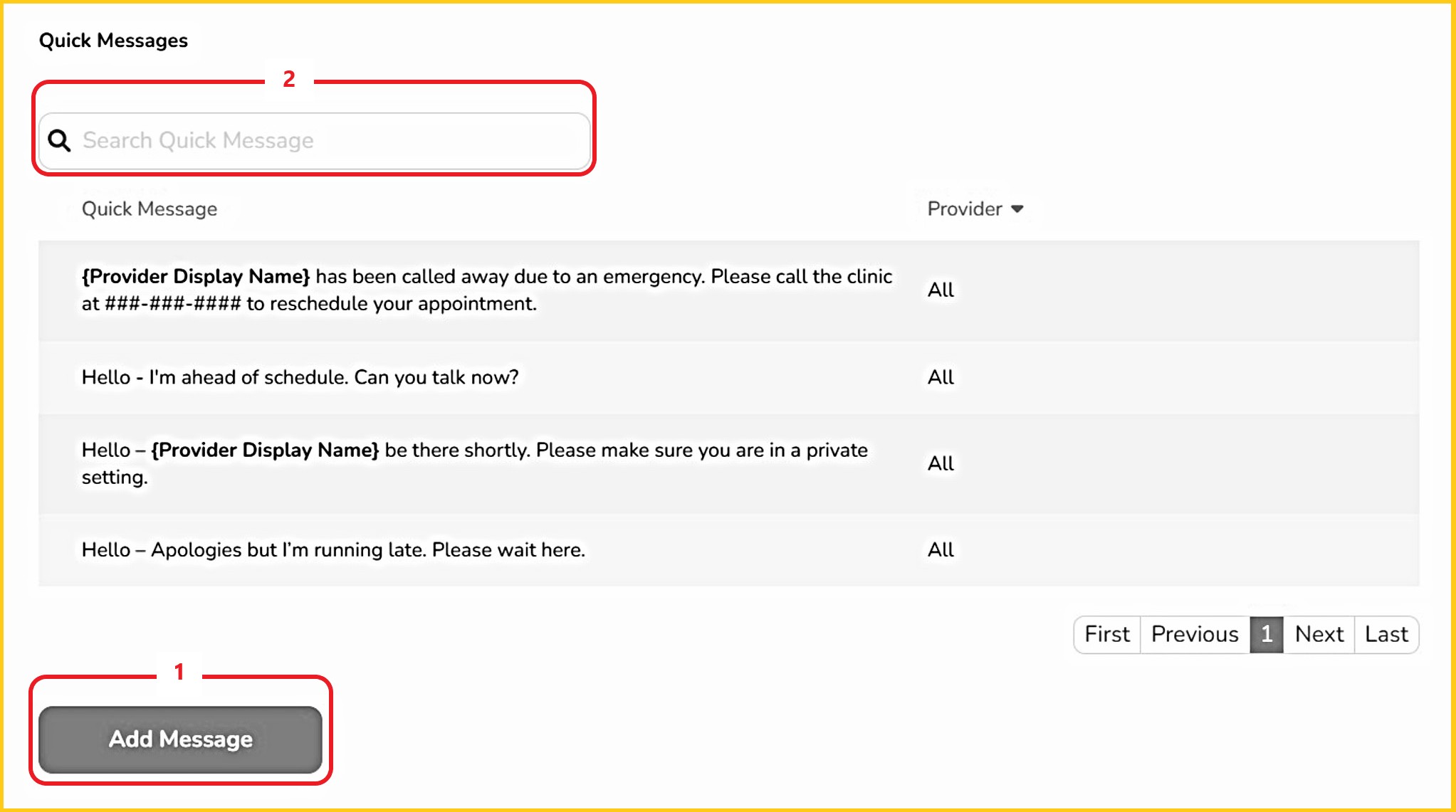The image size is (1456, 812).
Task: Click the magnifying glass search icon
Action: tap(59, 141)
